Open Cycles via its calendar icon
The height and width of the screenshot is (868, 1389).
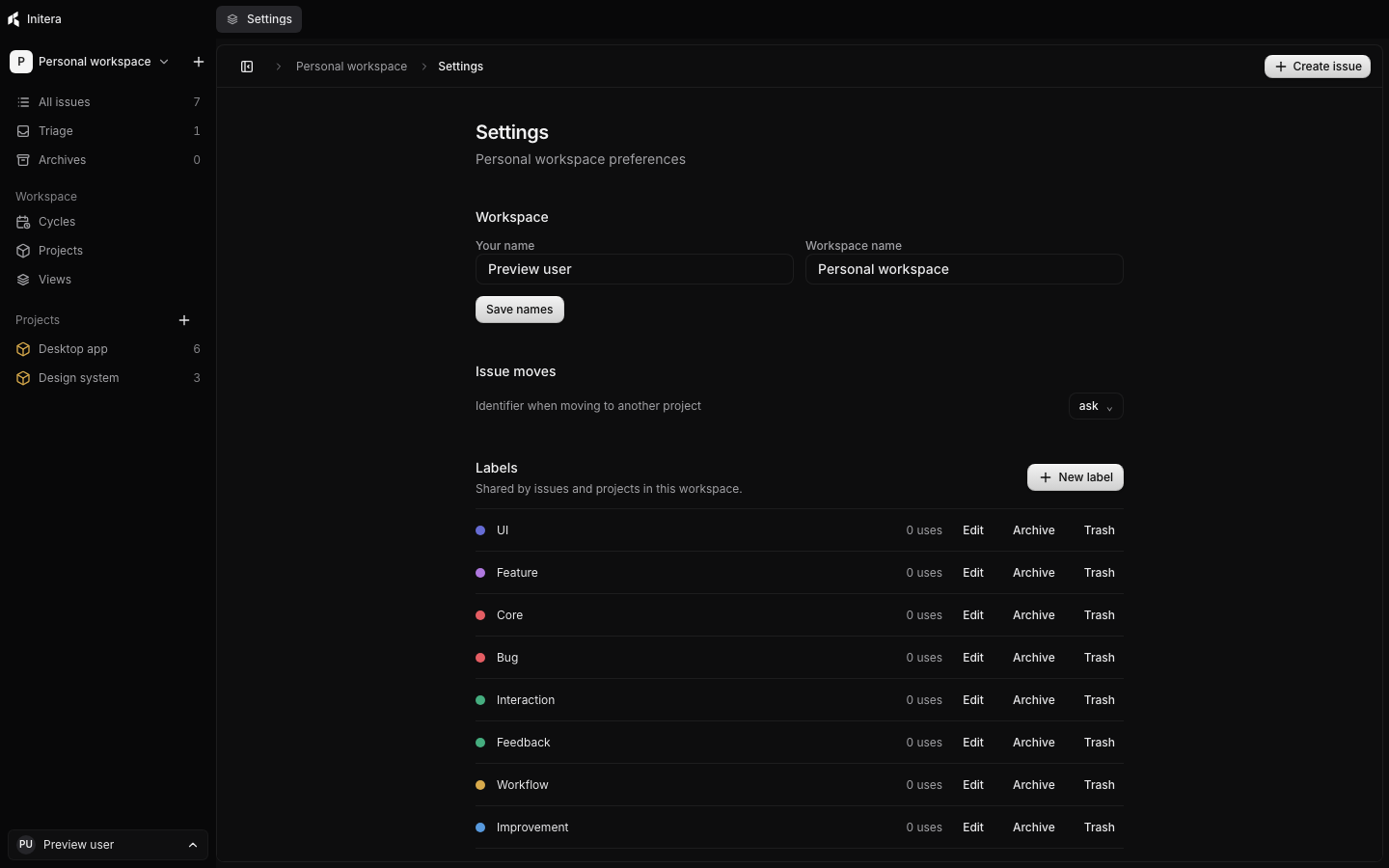(23, 222)
